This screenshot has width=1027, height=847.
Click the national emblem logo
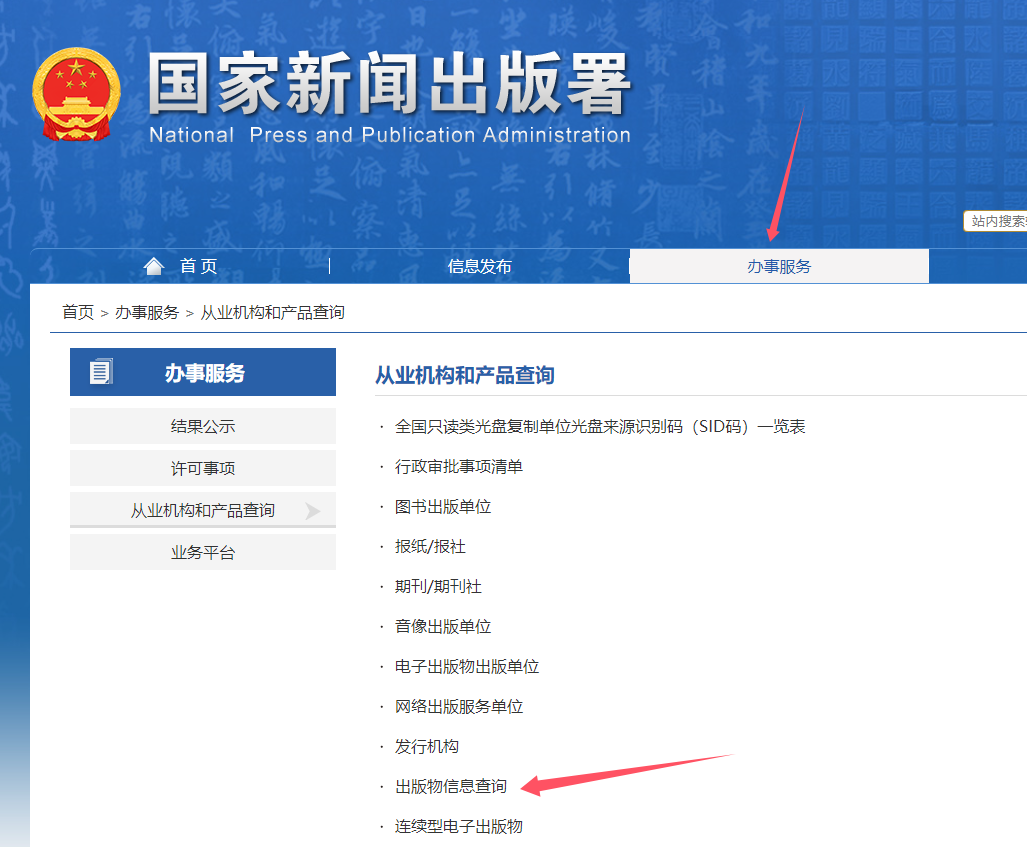(74, 92)
